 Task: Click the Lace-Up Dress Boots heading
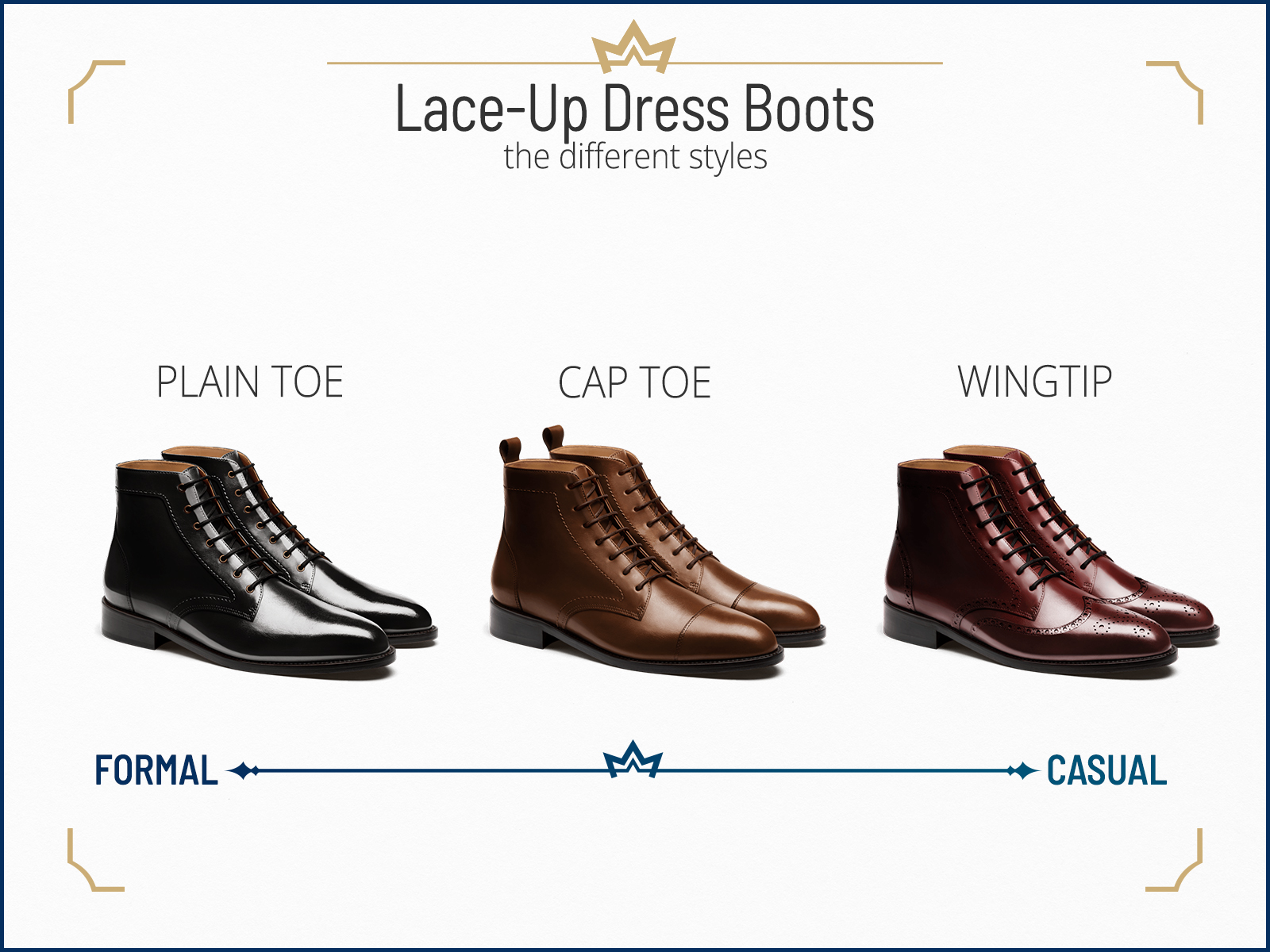635,109
